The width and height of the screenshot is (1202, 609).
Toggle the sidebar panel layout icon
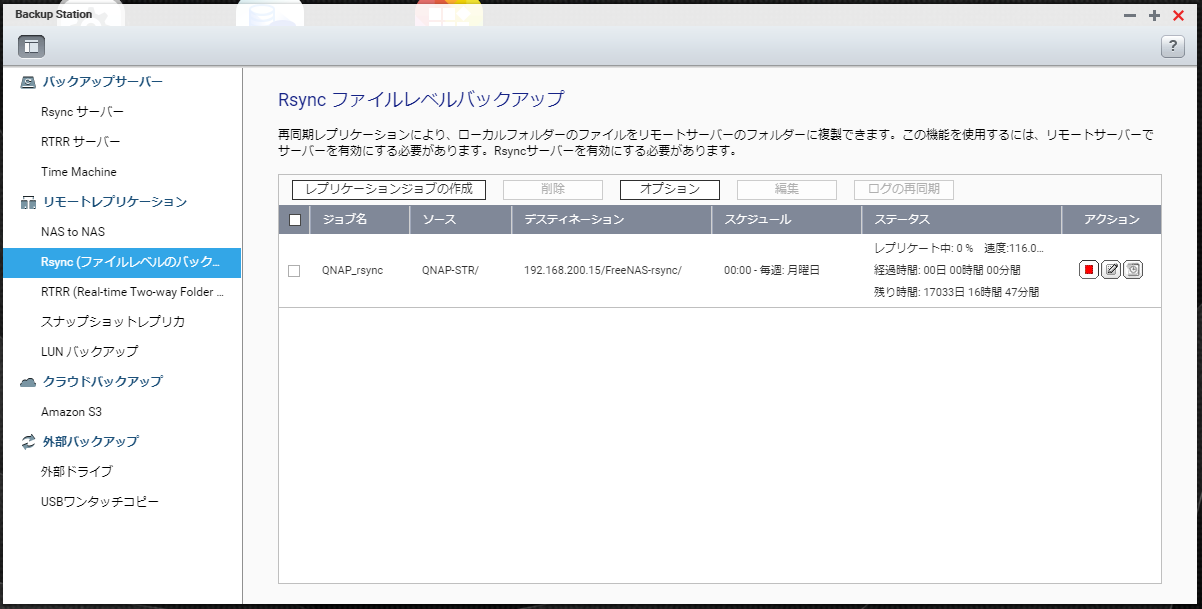pyautogui.click(x=31, y=46)
